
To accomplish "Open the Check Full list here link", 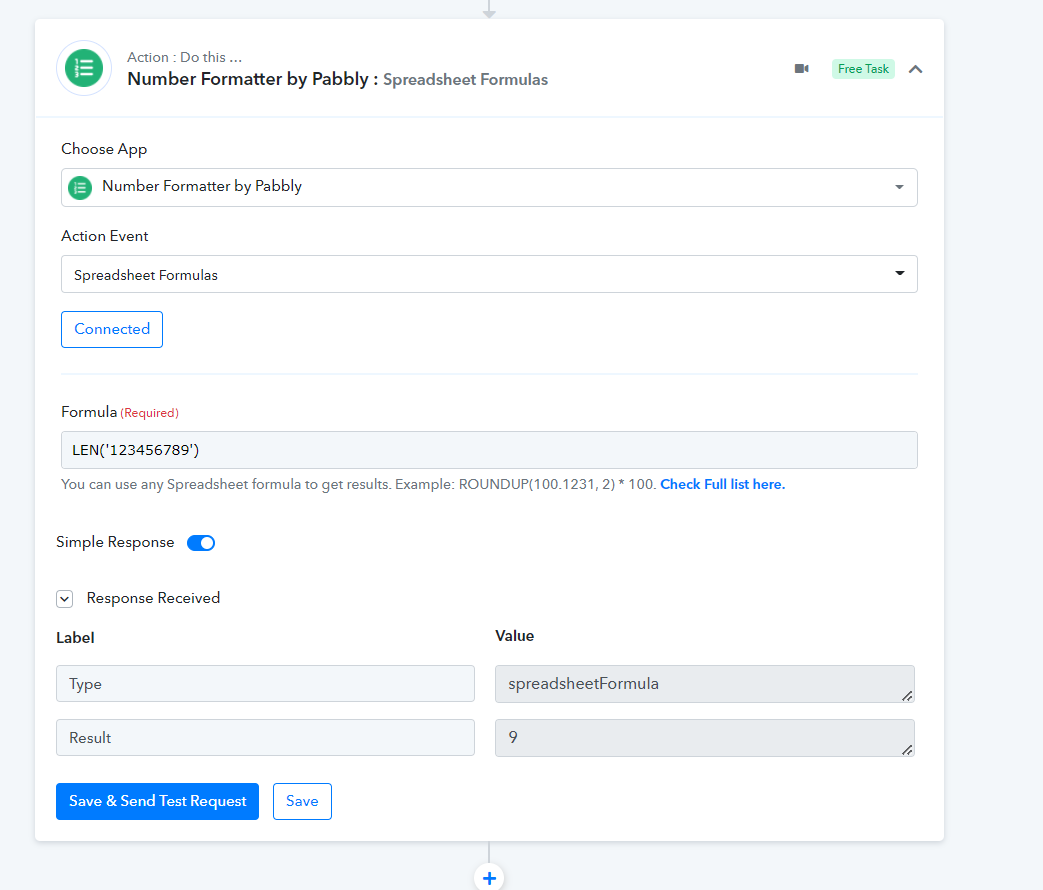I will click(x=722, y=484).
